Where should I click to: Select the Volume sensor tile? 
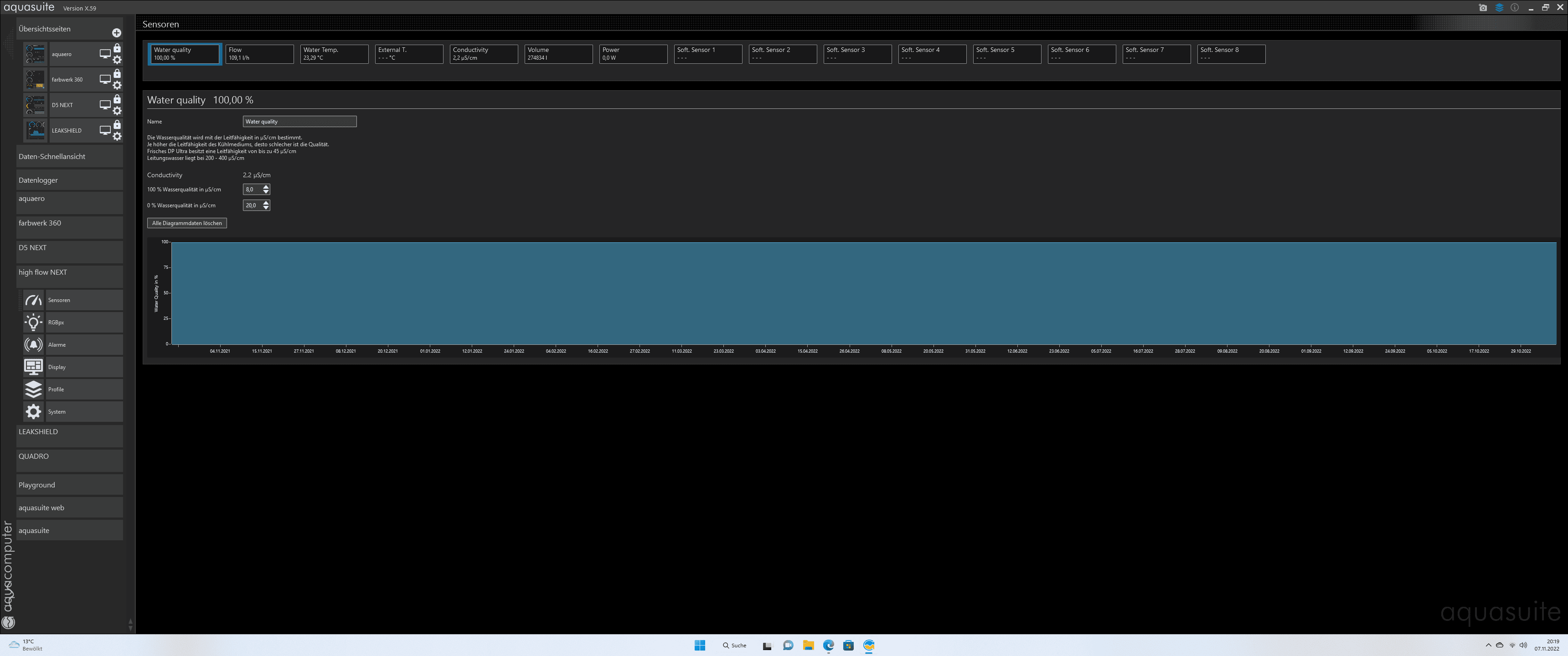pyautogui.click(x=559, y=54)
